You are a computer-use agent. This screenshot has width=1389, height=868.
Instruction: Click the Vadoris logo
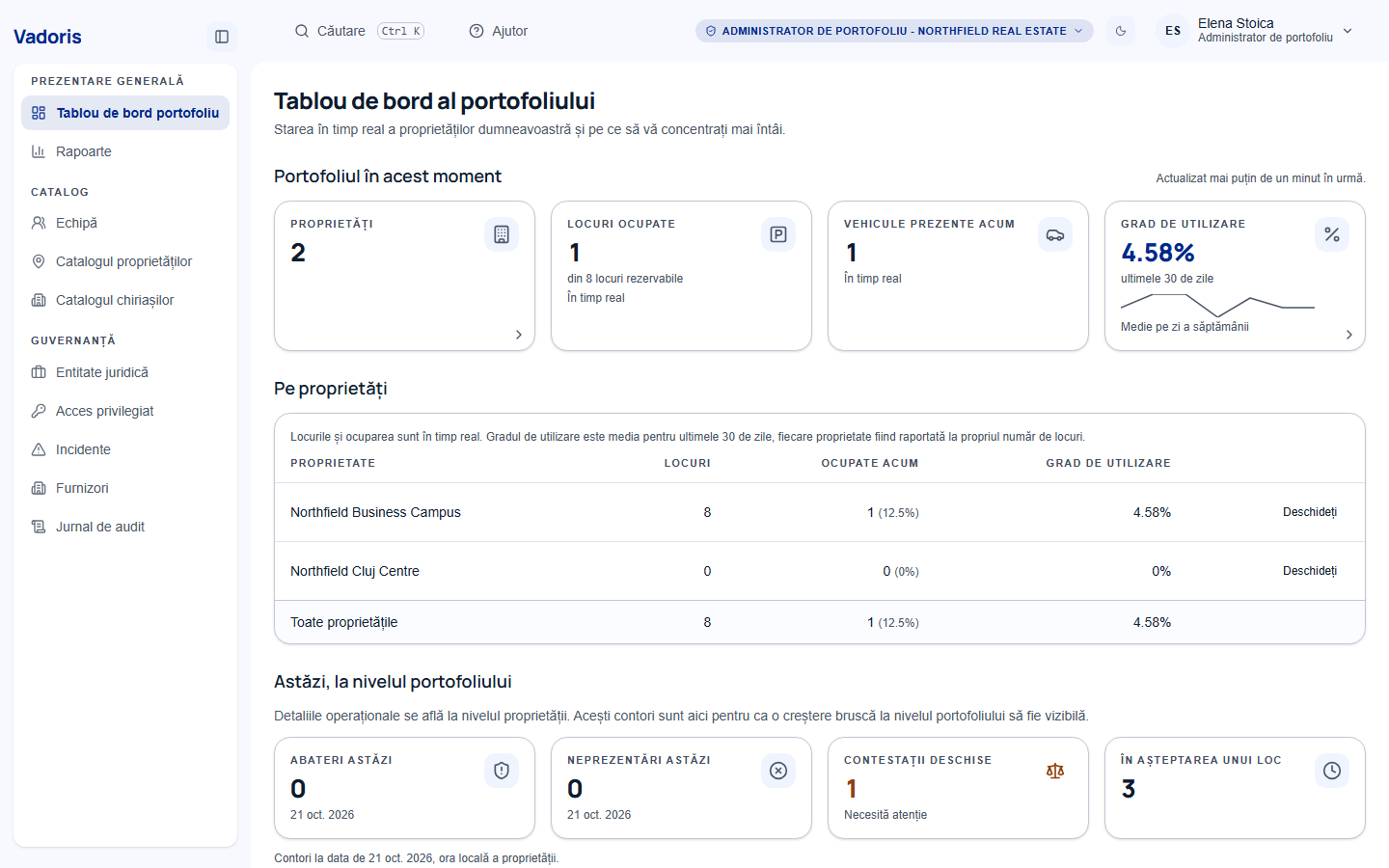[x=47, y=37]
